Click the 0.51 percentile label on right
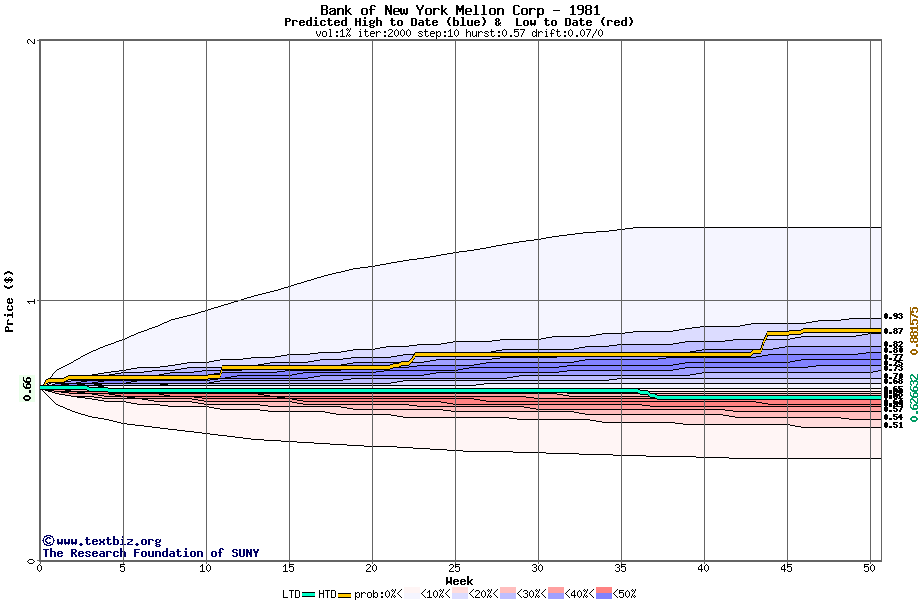 pos(893,425)
